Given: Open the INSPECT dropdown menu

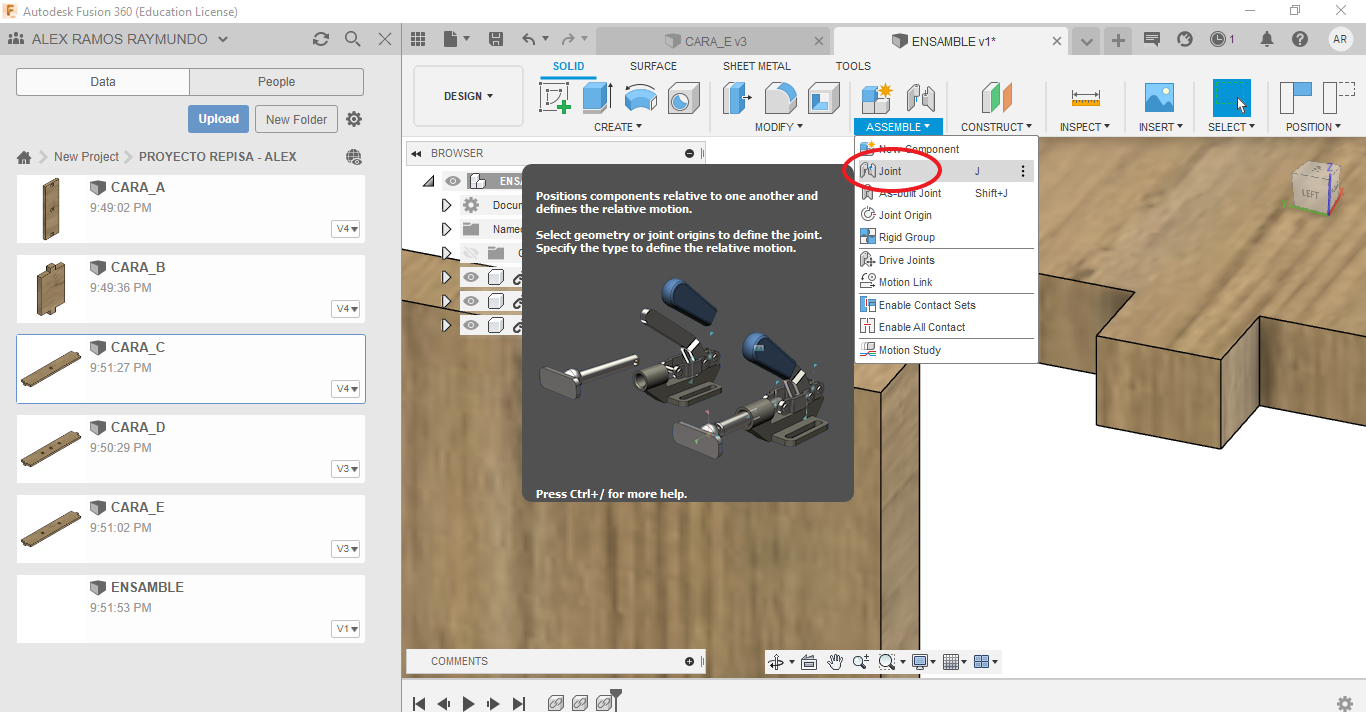Looking at the screenshot, I should (1085, 127).
